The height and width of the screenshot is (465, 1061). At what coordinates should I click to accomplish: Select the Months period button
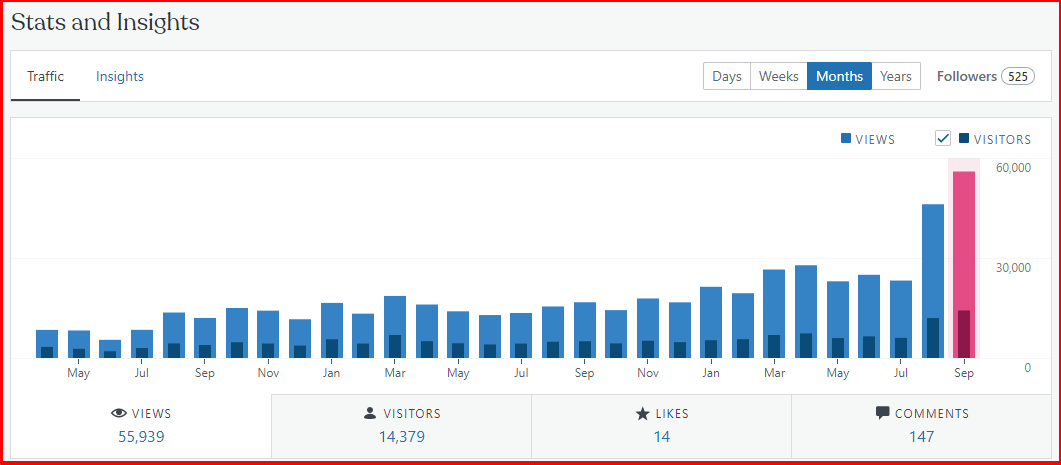pos(839,77)
